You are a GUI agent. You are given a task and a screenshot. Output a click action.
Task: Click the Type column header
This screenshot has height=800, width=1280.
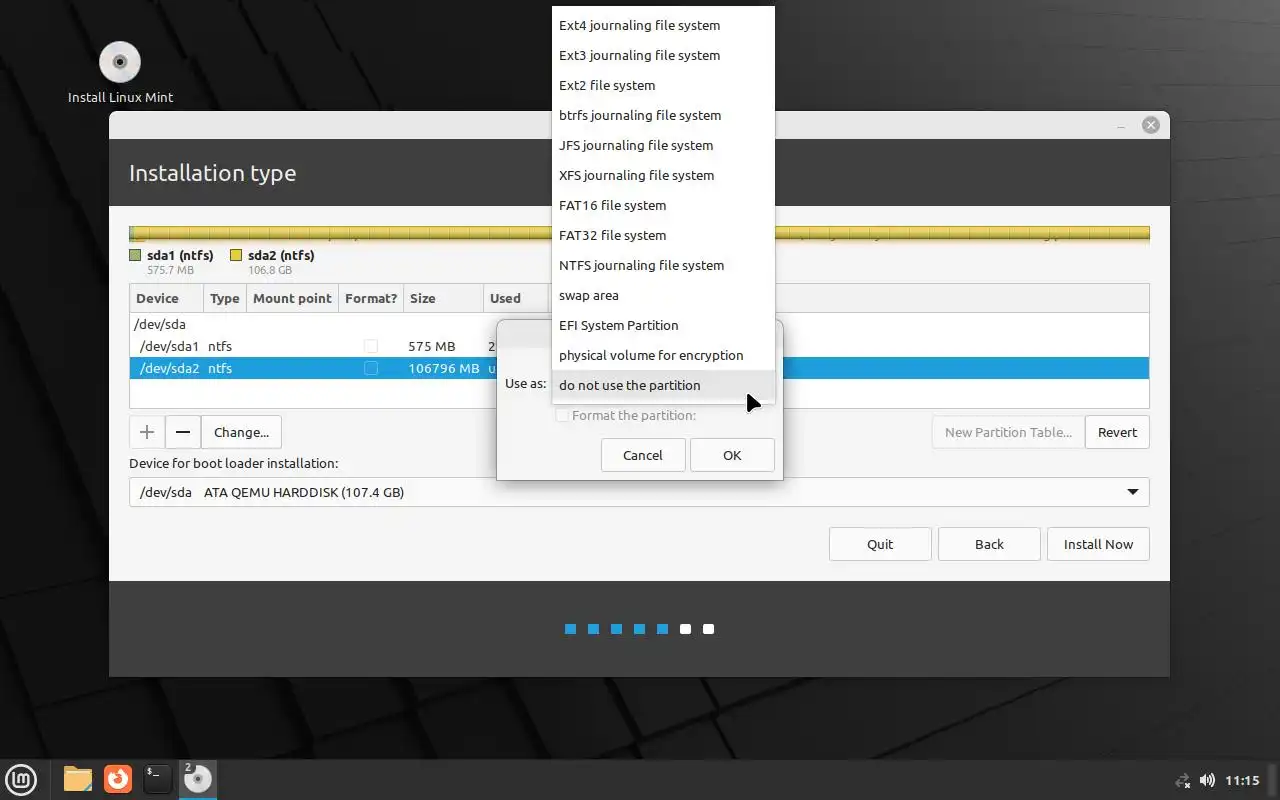[x=225, y=298]
